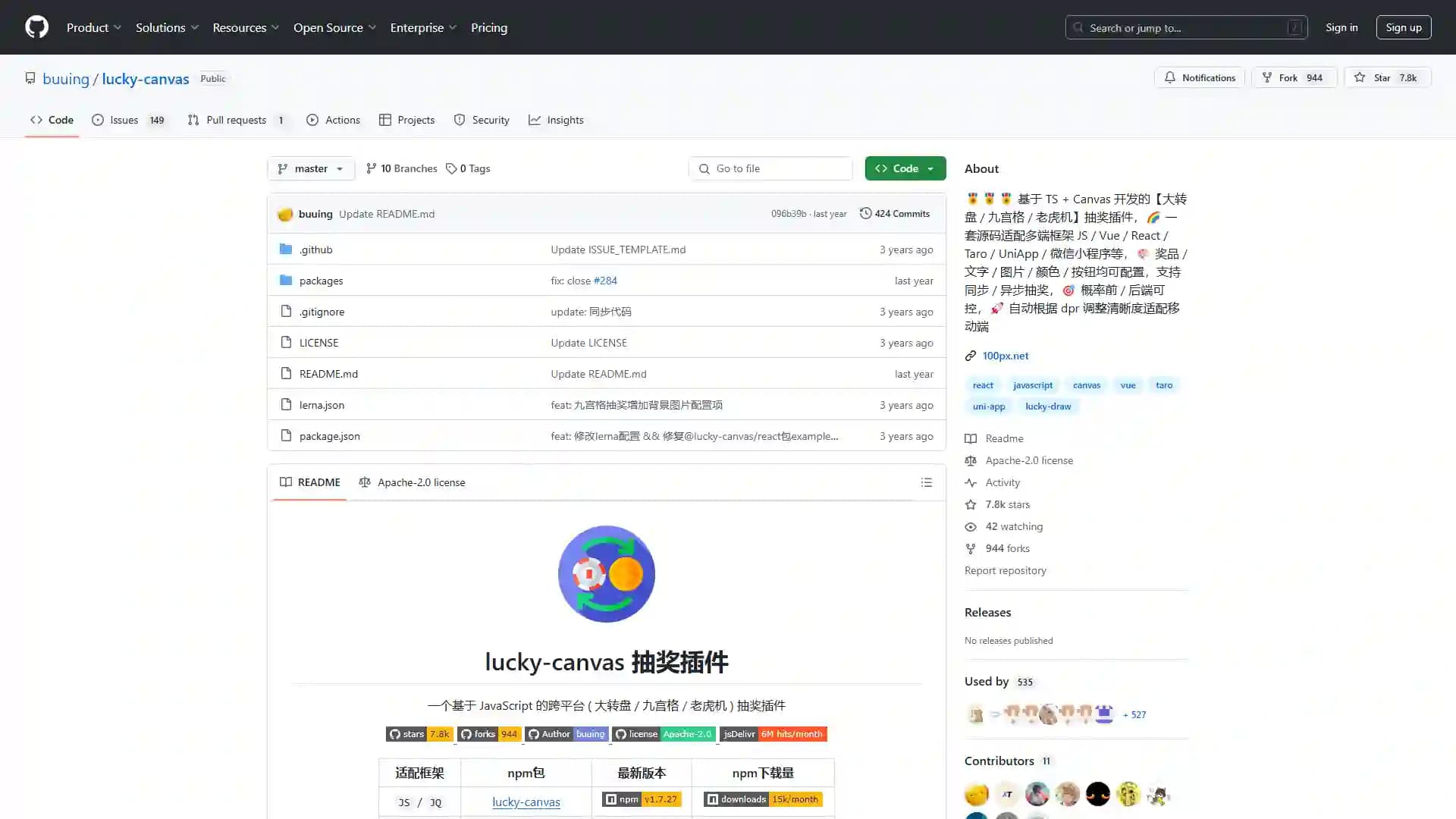The width and height of the screenshot is (1456, 819).
Task: Open the Projects tab
Action: [x=415, y=119]
